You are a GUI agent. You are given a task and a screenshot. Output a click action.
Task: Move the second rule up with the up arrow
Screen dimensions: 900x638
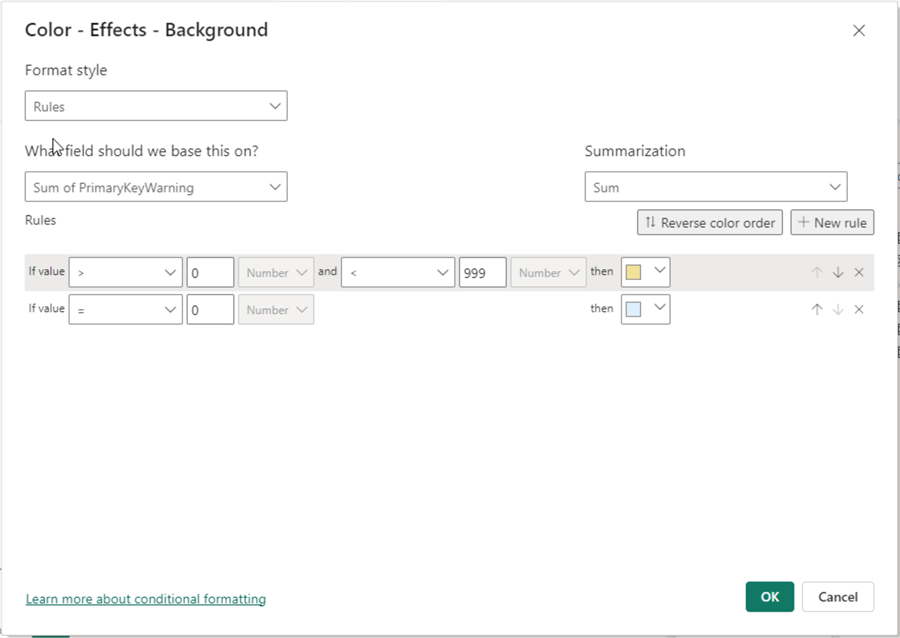(817, 309)
